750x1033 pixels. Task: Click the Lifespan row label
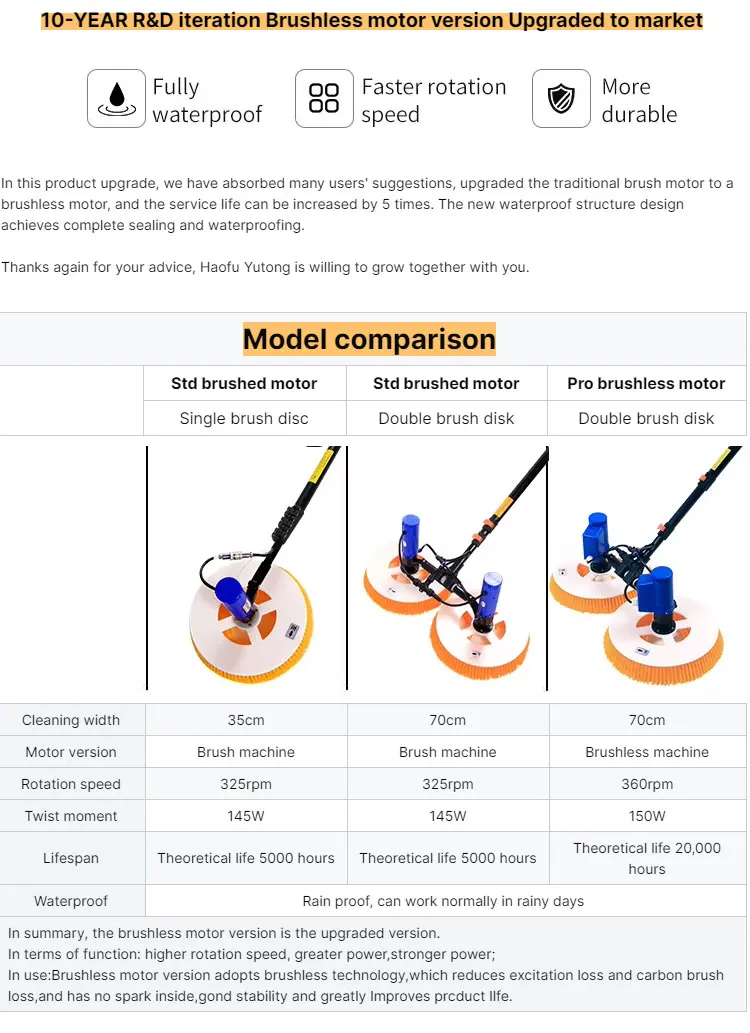pyautogui.click(x=71, y=858)
